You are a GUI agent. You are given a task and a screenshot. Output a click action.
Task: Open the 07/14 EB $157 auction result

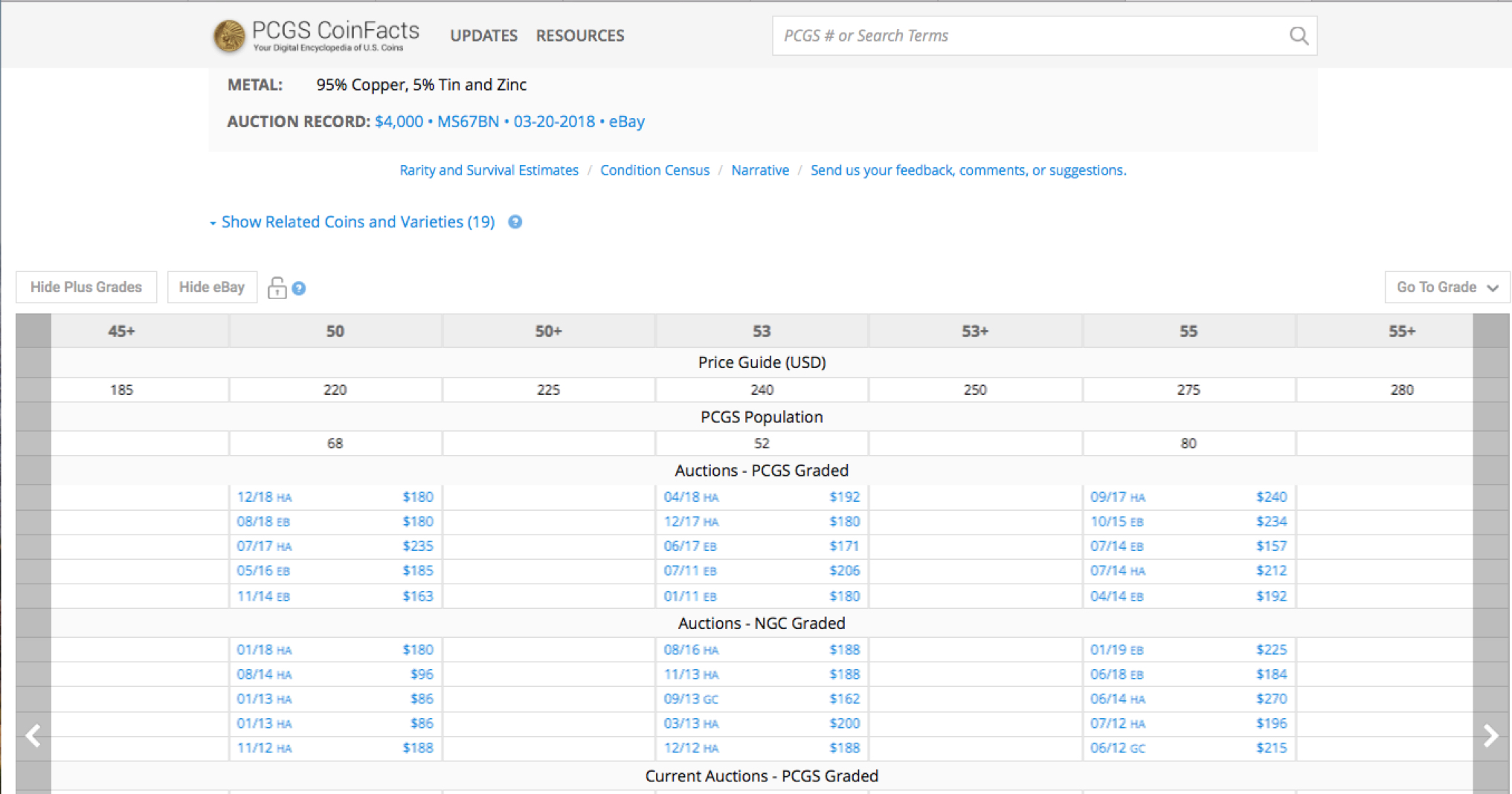click(x=1188, y=546)
